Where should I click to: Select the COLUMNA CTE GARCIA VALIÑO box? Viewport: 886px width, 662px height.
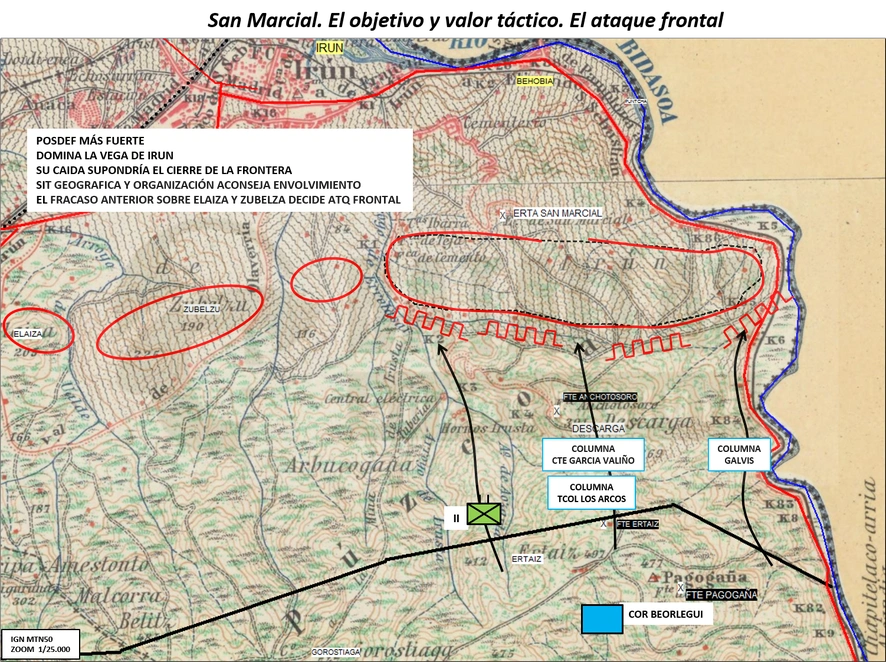593,454
